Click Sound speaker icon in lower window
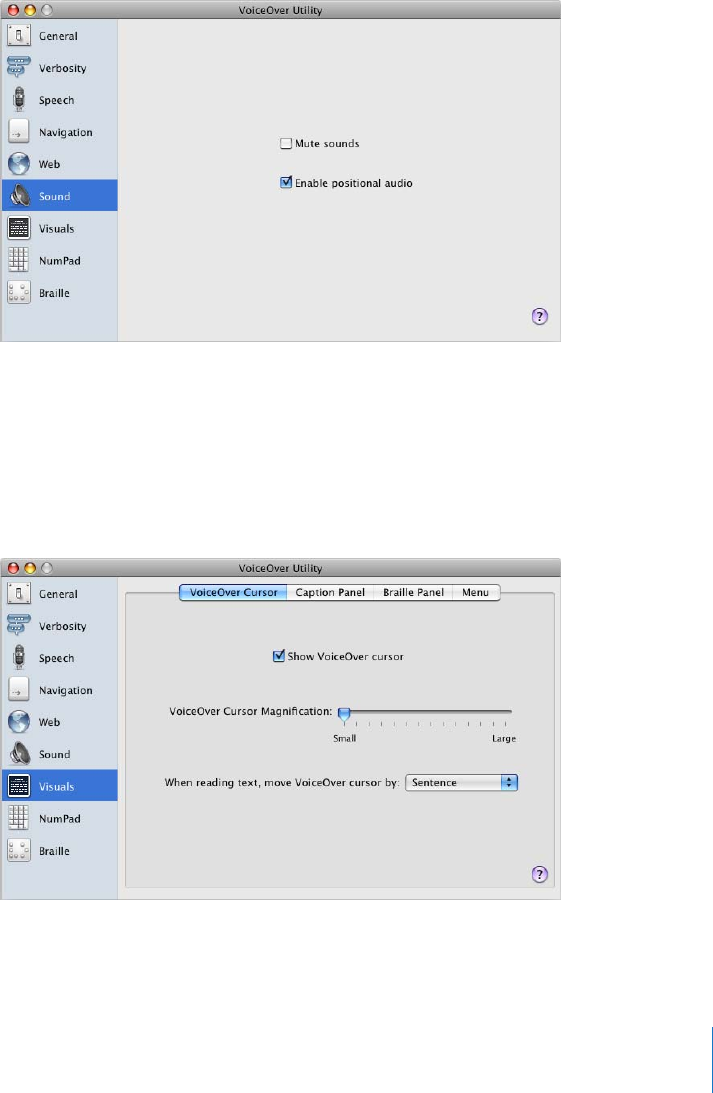 point(19,754)
